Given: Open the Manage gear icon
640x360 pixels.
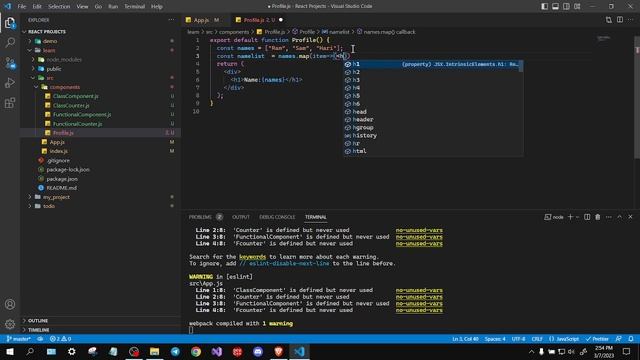Looking at the screenshot, I should coord(10,324).
